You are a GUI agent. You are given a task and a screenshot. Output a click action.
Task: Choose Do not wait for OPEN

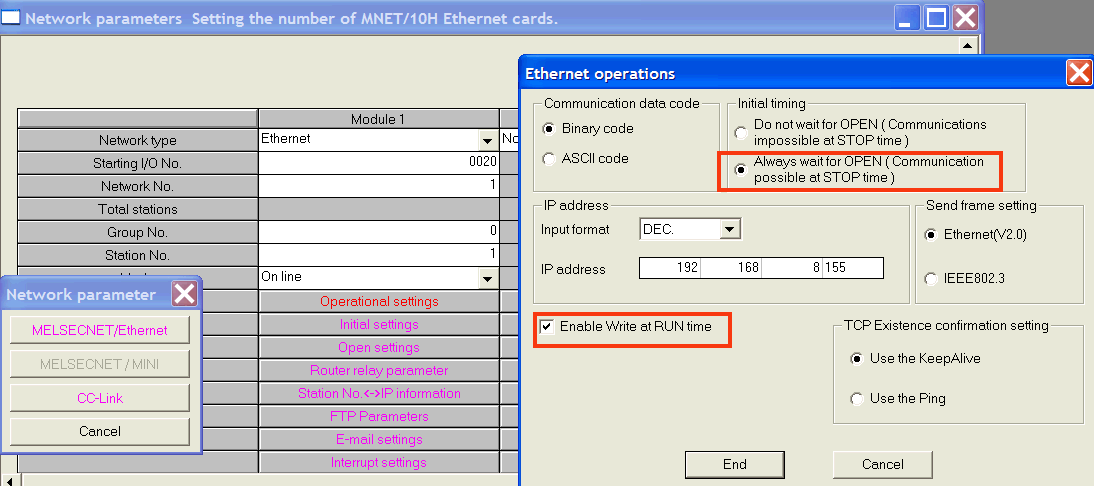741,132
